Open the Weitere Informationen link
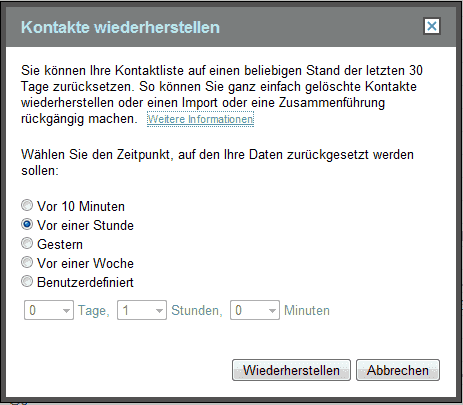This screenshot has height=405, width=463. 200,119
